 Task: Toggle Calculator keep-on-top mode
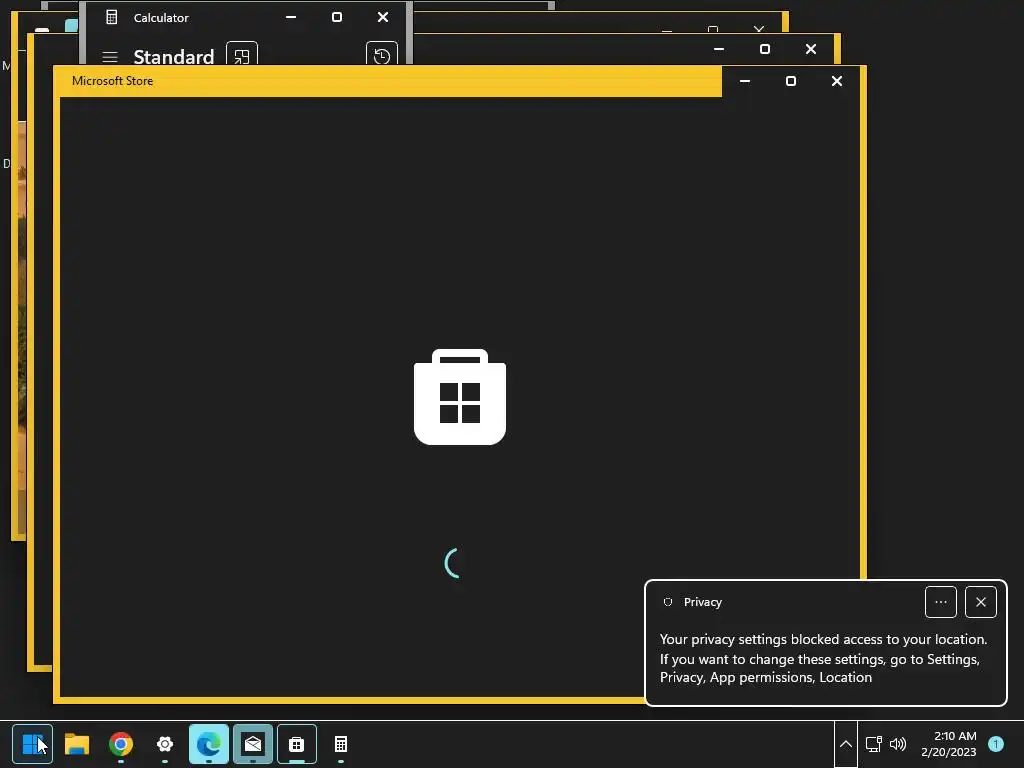click(242, 55)
